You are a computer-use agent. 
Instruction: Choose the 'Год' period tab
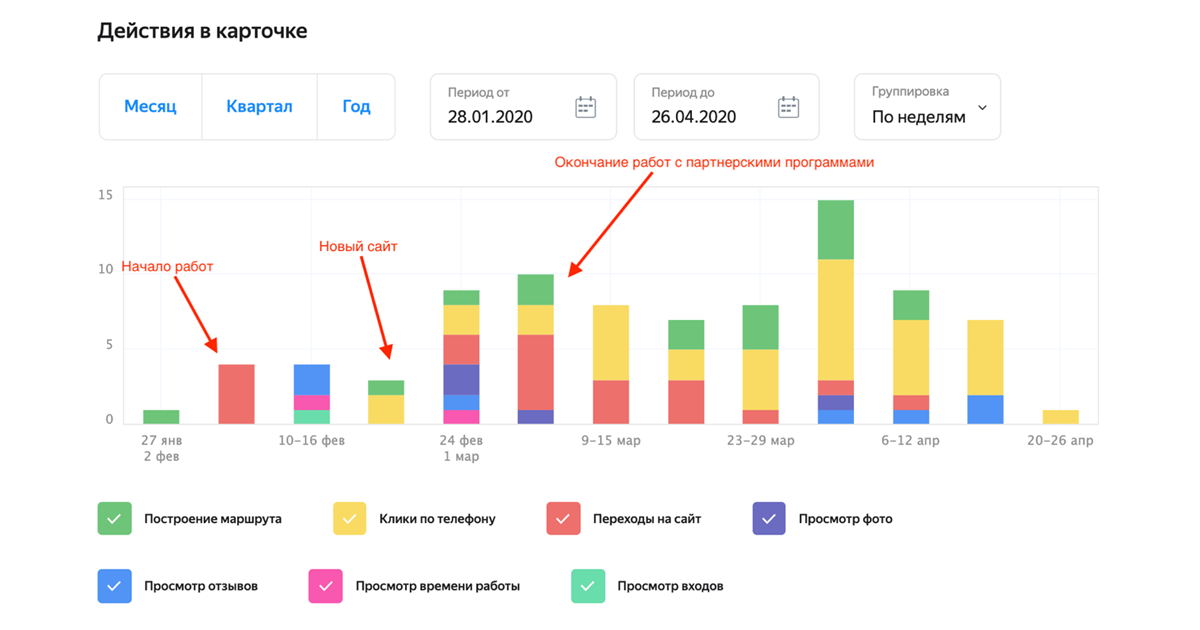click(x=356, y=107)
